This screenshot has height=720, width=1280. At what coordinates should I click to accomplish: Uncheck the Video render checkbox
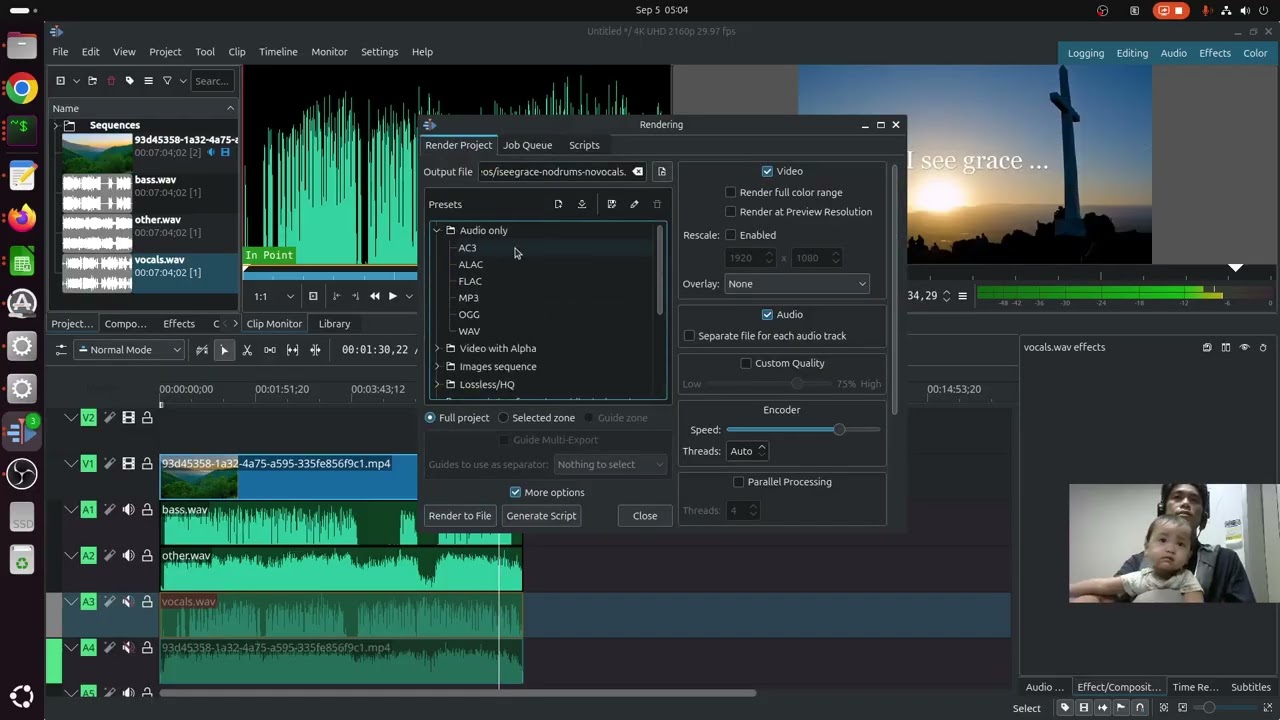point(767,172)
